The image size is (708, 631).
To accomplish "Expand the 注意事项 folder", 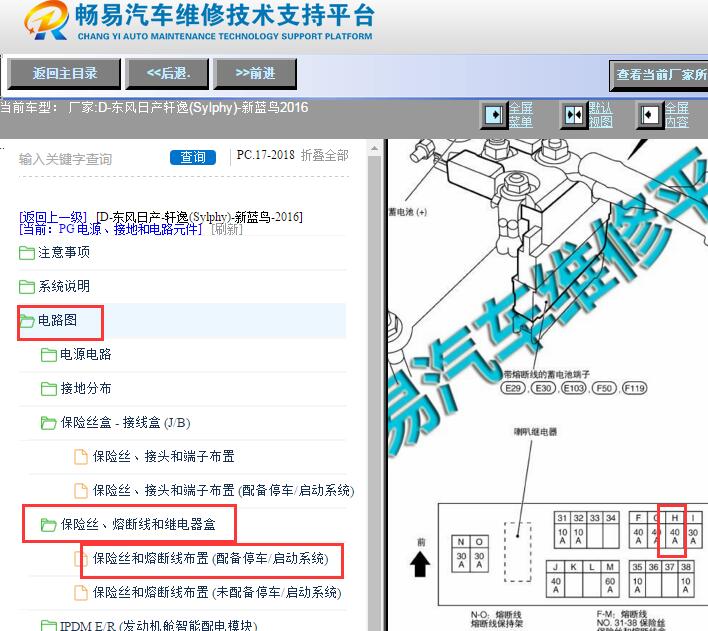I will click(x=64, y=252).
